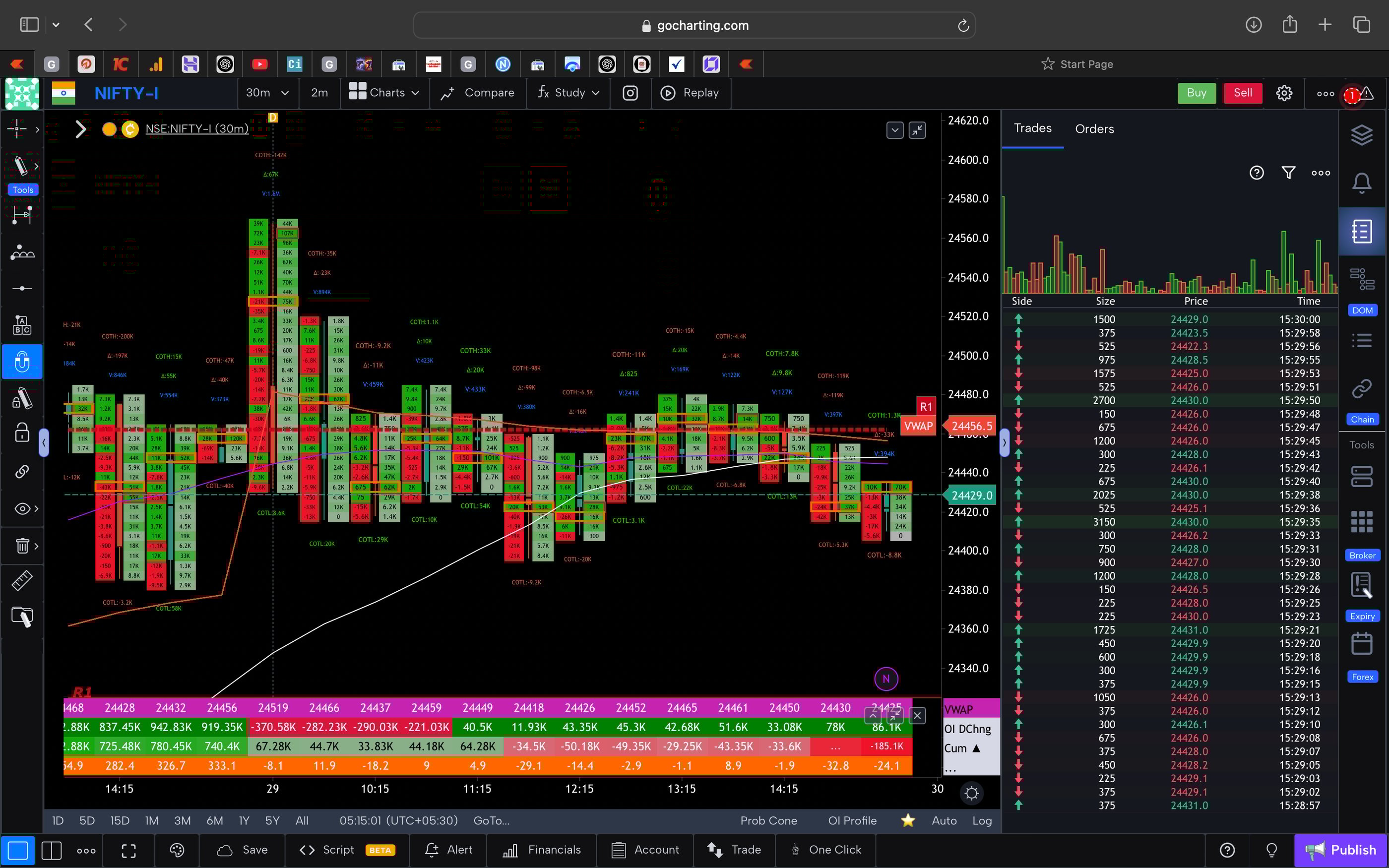Toggle One Click trading
This screenshot has width=1389, height=868.
[x=826, y=850]
